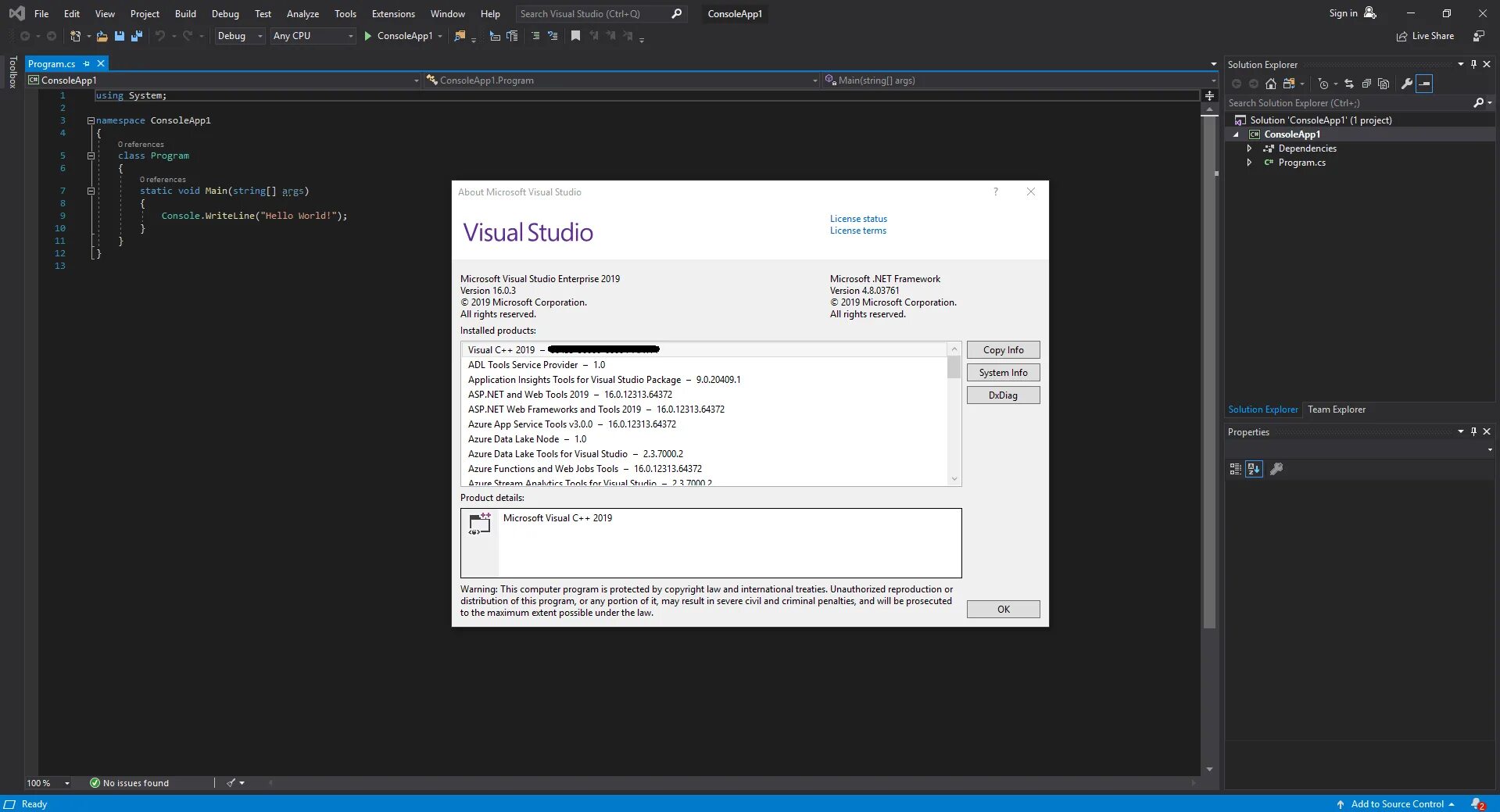The width and height of the screenshot is (1500, 812).
Task: Open the Main(string[] args) member dropdown
Action: 1019,80
